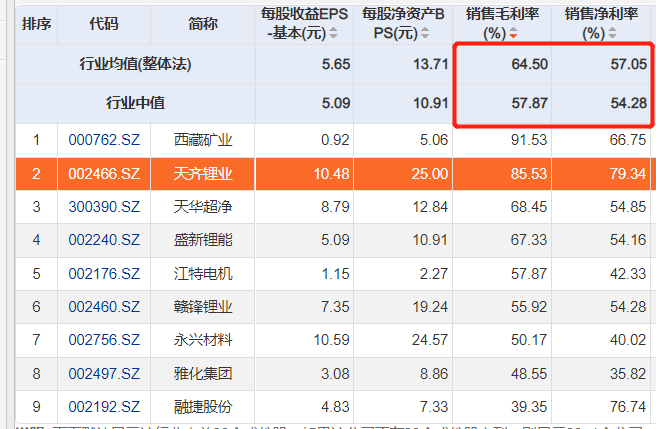
Task: Open 002192.SZ stock code link
Action: pos(104,406)
